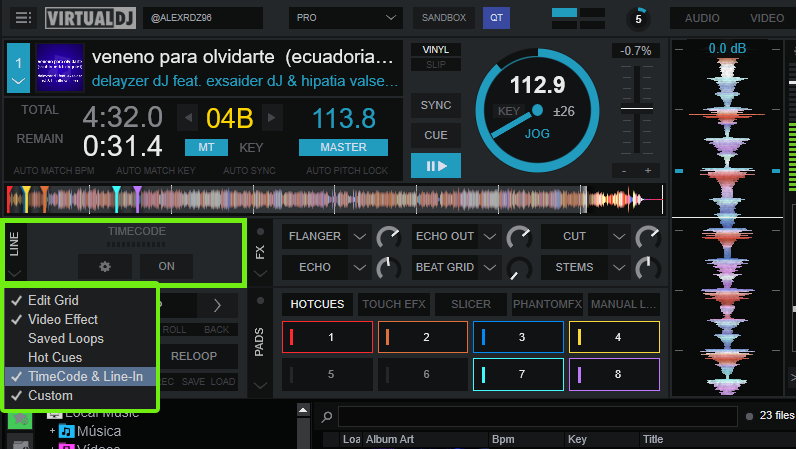The image size is (799, 449).
Task: Click the CPU activity meter showing 5
Action: [x=638, y=19]
